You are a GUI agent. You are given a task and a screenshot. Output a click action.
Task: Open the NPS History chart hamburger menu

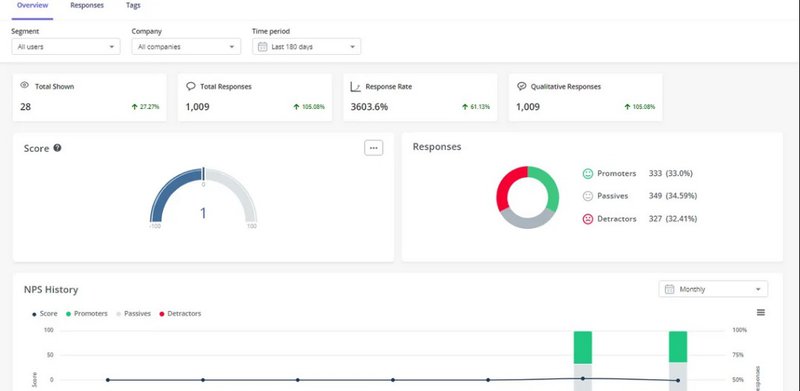[761, 312]
